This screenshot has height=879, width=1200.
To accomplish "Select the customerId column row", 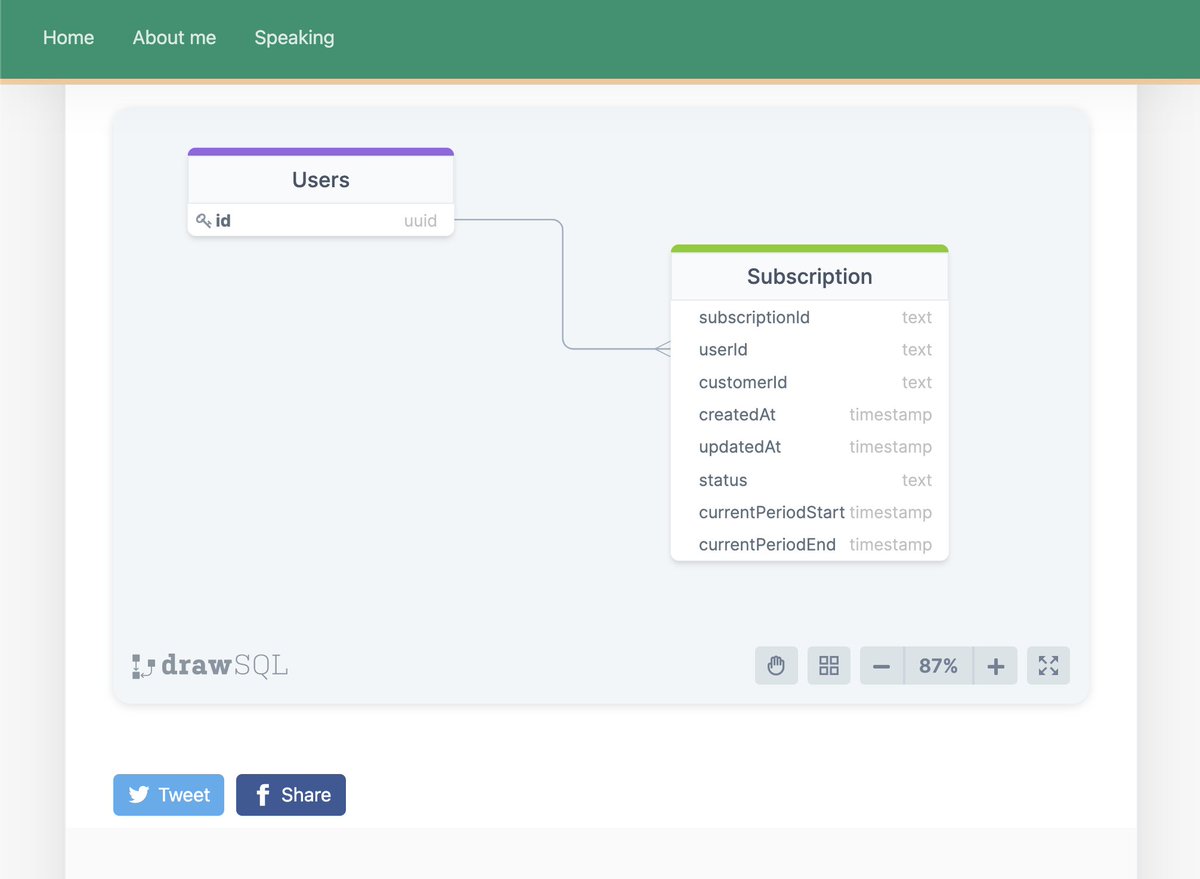I will (810, 383).
